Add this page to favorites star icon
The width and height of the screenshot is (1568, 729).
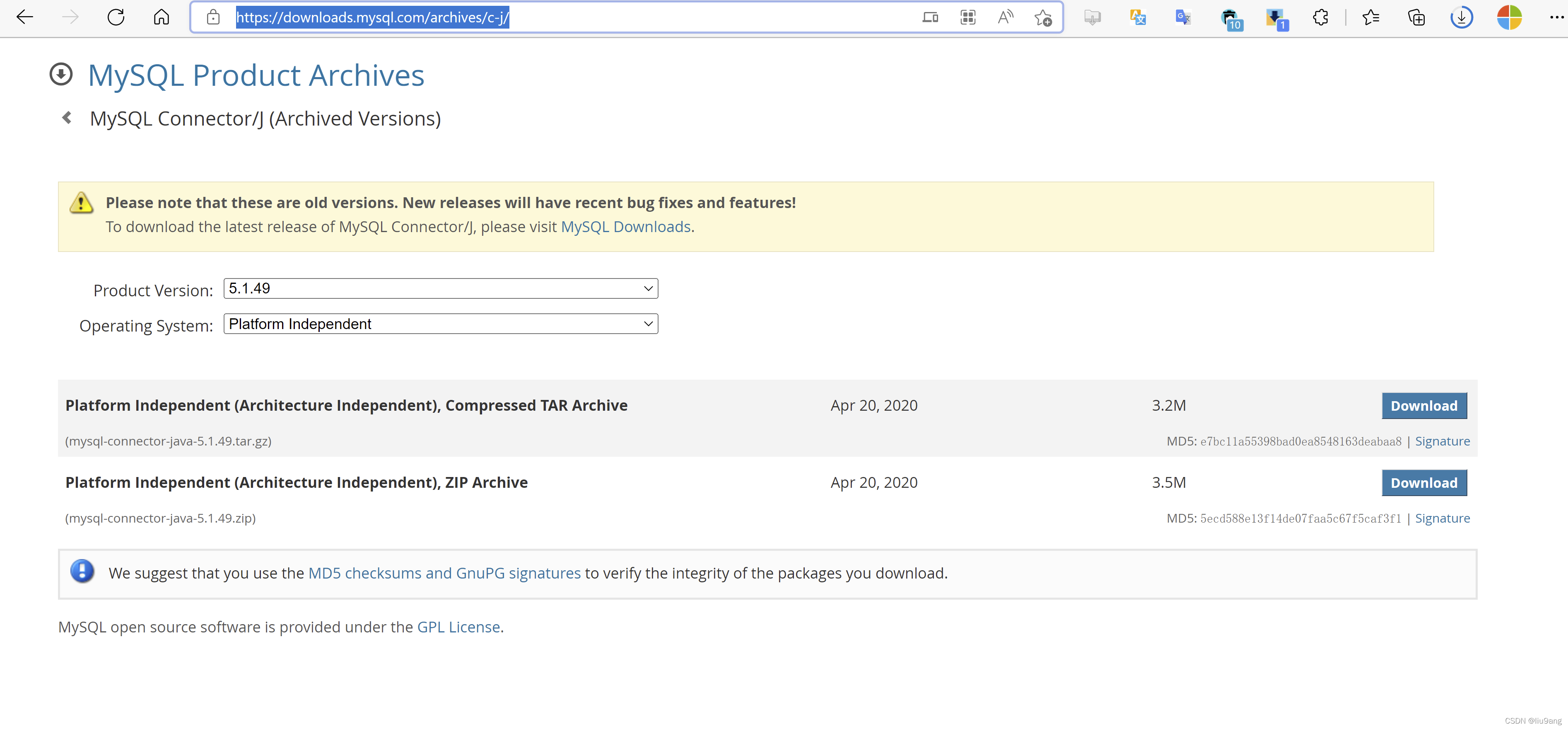tap(1043, 18)
